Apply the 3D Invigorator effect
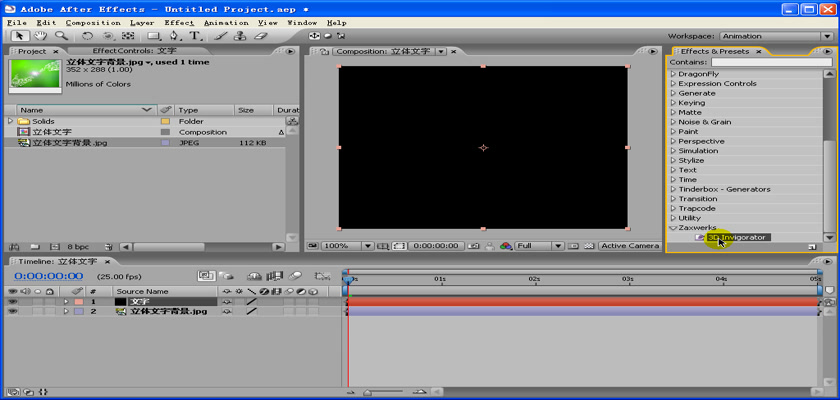 (x=737, y=237)
